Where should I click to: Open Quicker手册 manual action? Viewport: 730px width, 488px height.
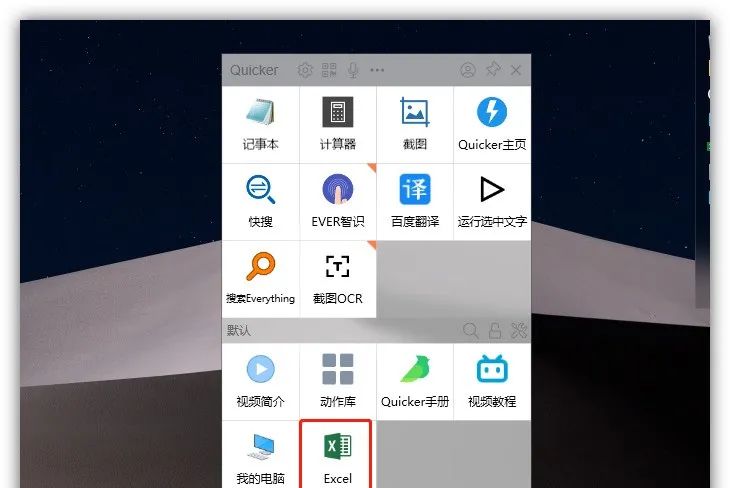pos(415,382)
